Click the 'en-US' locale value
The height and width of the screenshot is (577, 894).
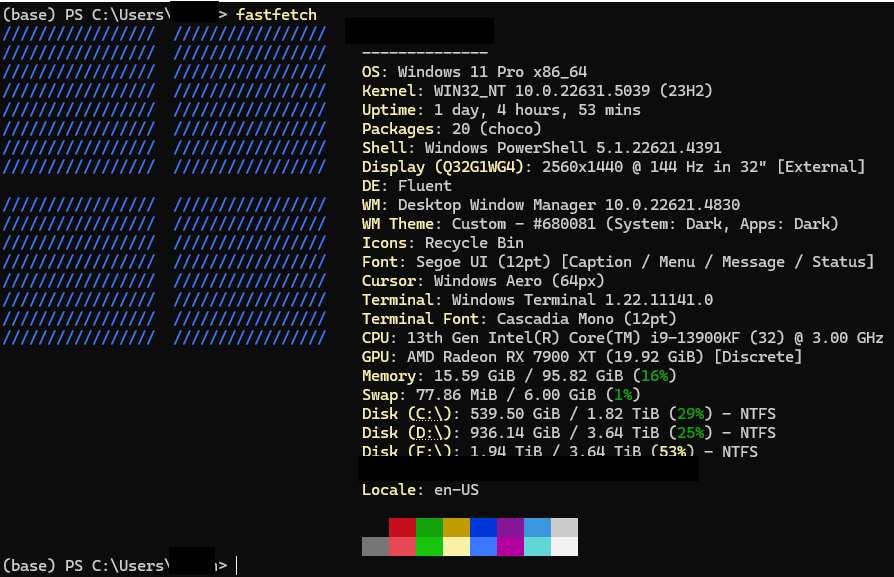(456, 490)
